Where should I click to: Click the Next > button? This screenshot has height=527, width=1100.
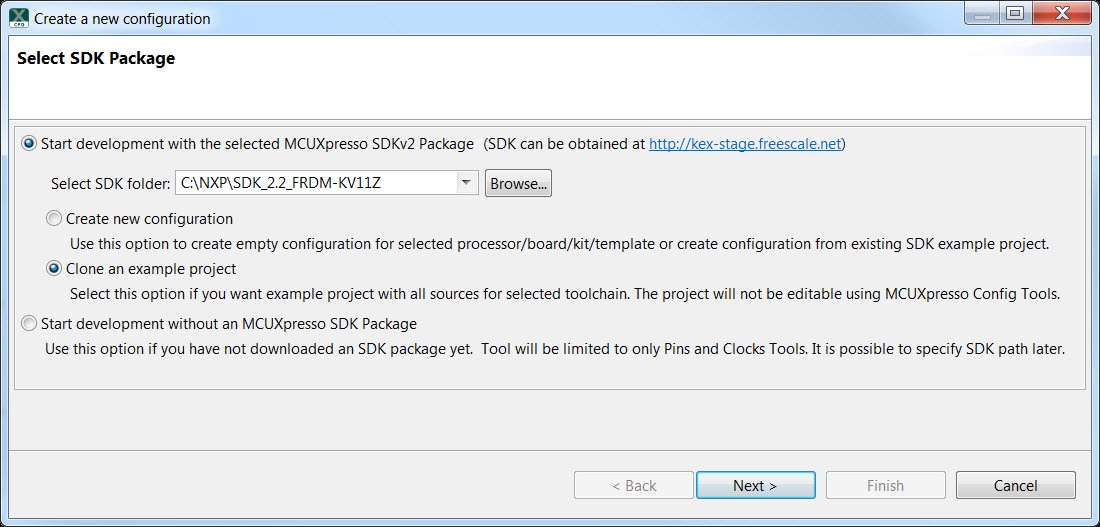point(755,486)
